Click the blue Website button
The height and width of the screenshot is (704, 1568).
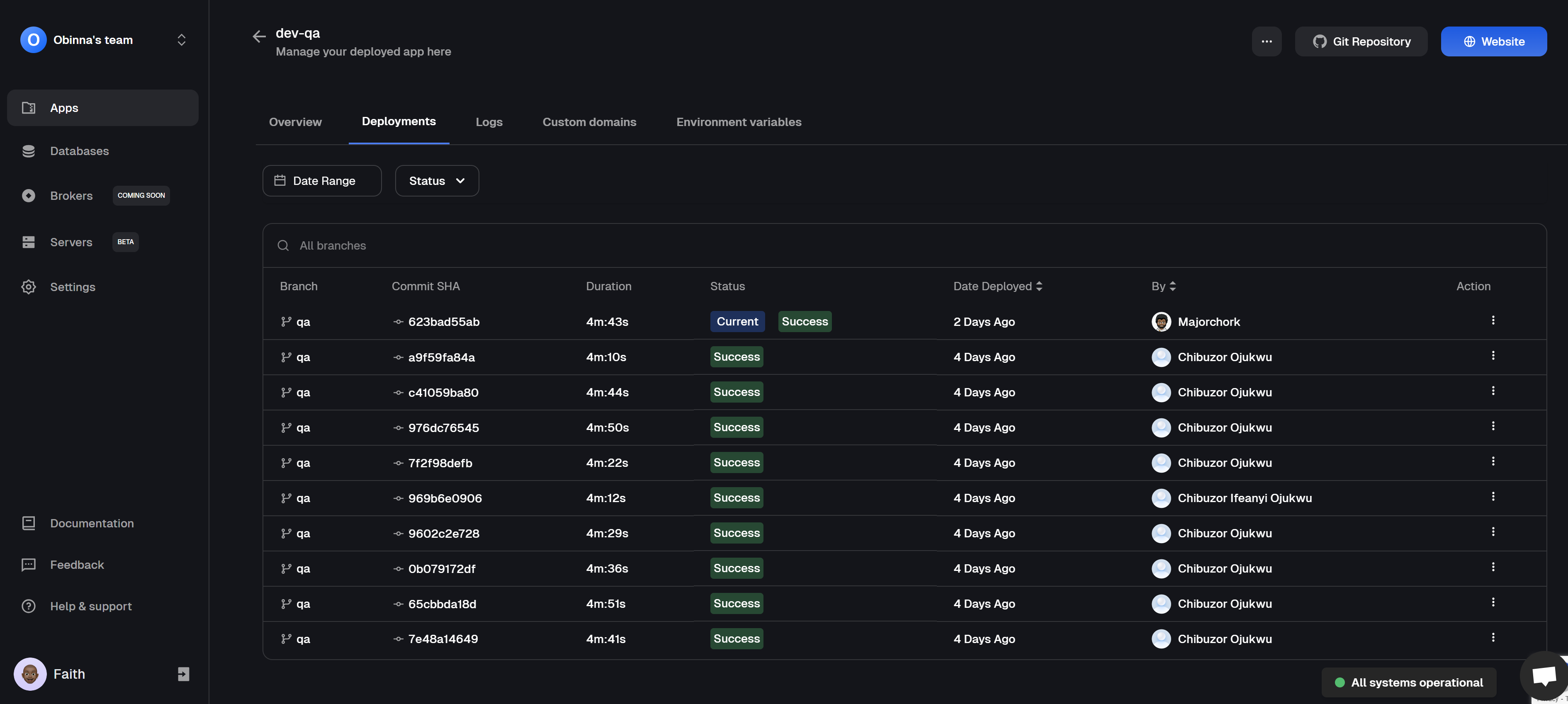tap(1493, 41)
